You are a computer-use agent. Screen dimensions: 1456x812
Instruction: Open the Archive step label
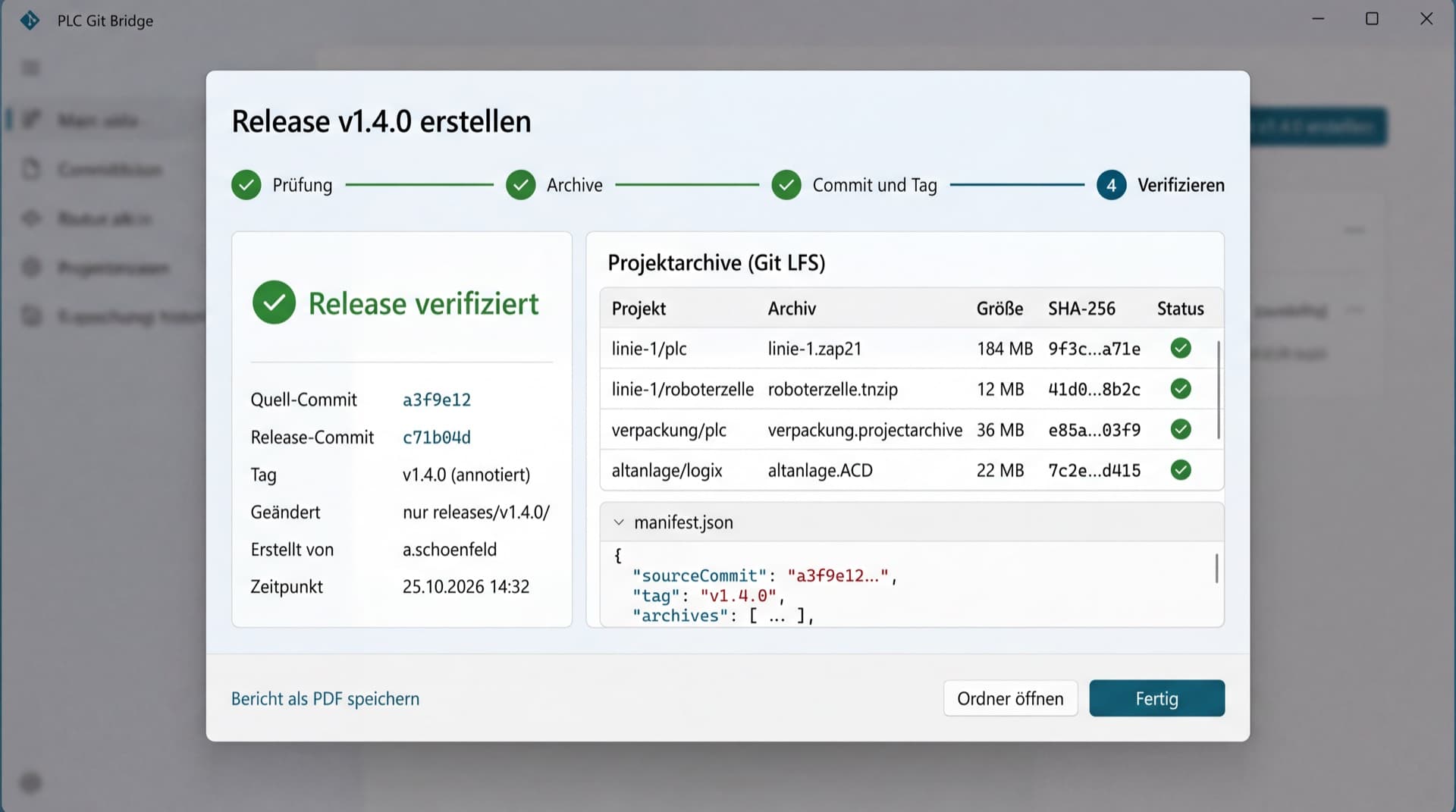[575, 185]
